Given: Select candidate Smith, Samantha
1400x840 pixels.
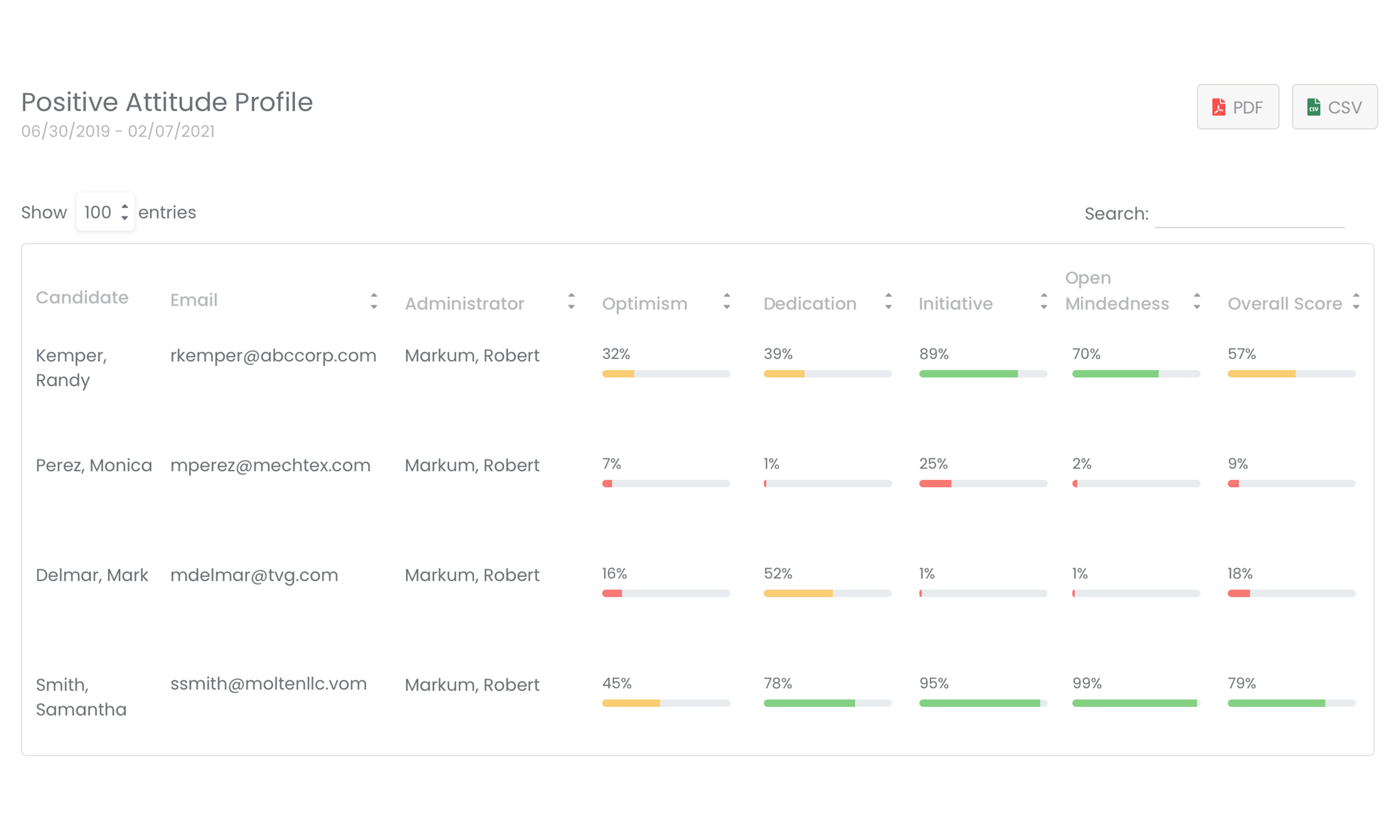Looking at the screenshot, I should click(x=81, y=697).
